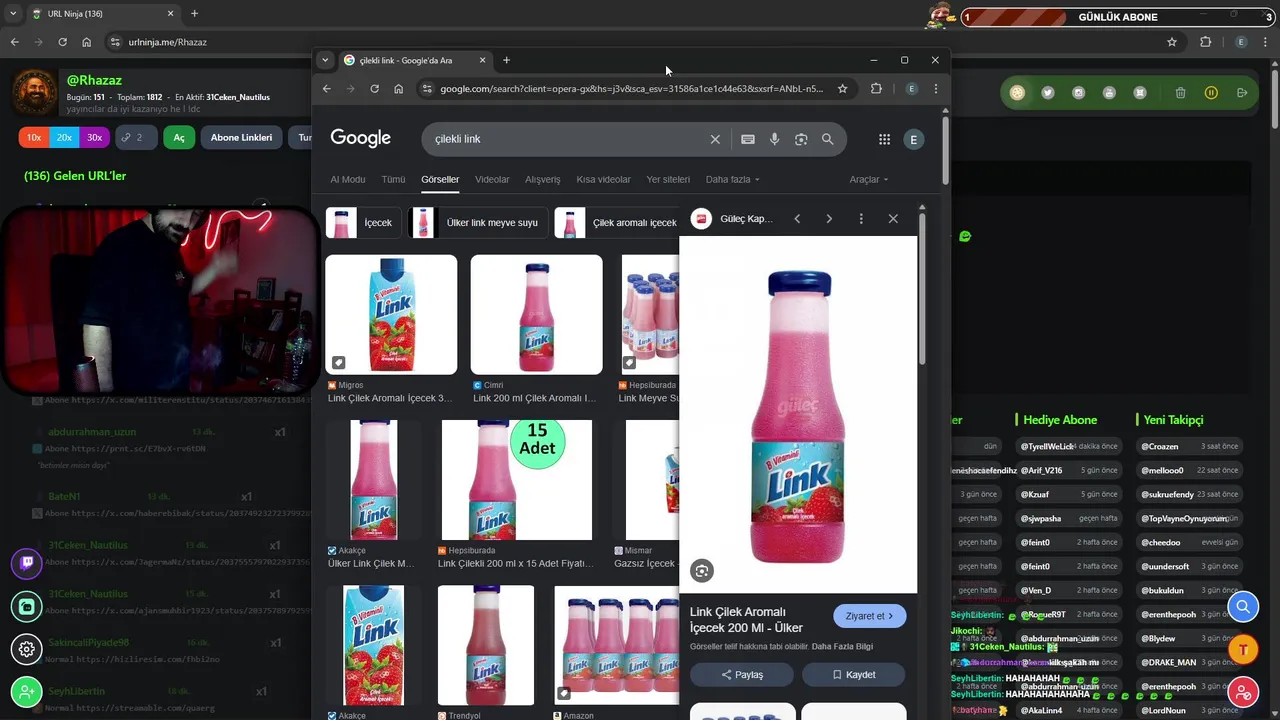Screen dimensions: 1280x720
Task: Open the on-screen keyboard in Google search
Action: (748, 139)
